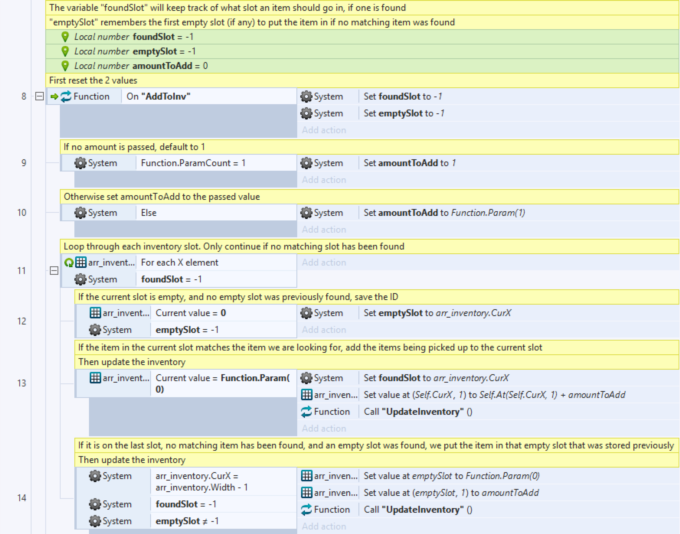Viewport: 680px width, 534px height.
Task: Click 'Add action' under the Else event
Action: pos(324,230)
